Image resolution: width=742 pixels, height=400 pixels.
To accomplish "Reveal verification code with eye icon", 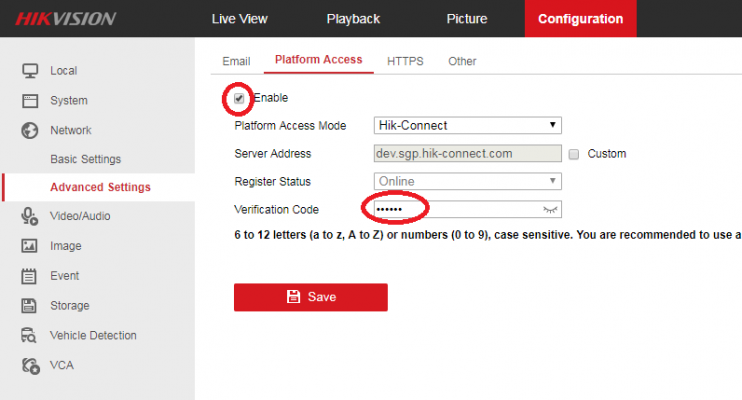I will pos(550,209).
